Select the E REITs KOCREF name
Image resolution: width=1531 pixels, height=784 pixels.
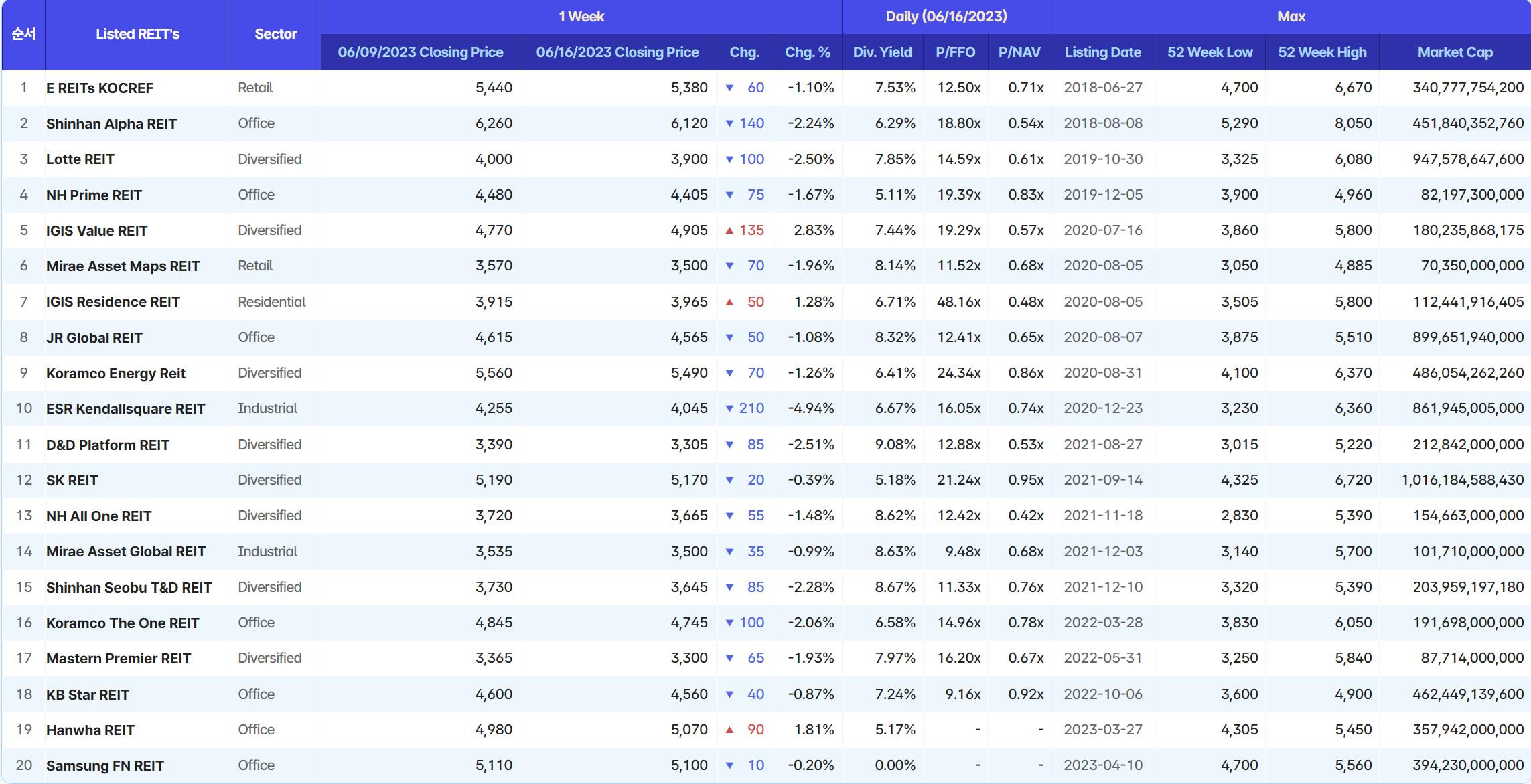pyautogui.click(x=100, y=88)
